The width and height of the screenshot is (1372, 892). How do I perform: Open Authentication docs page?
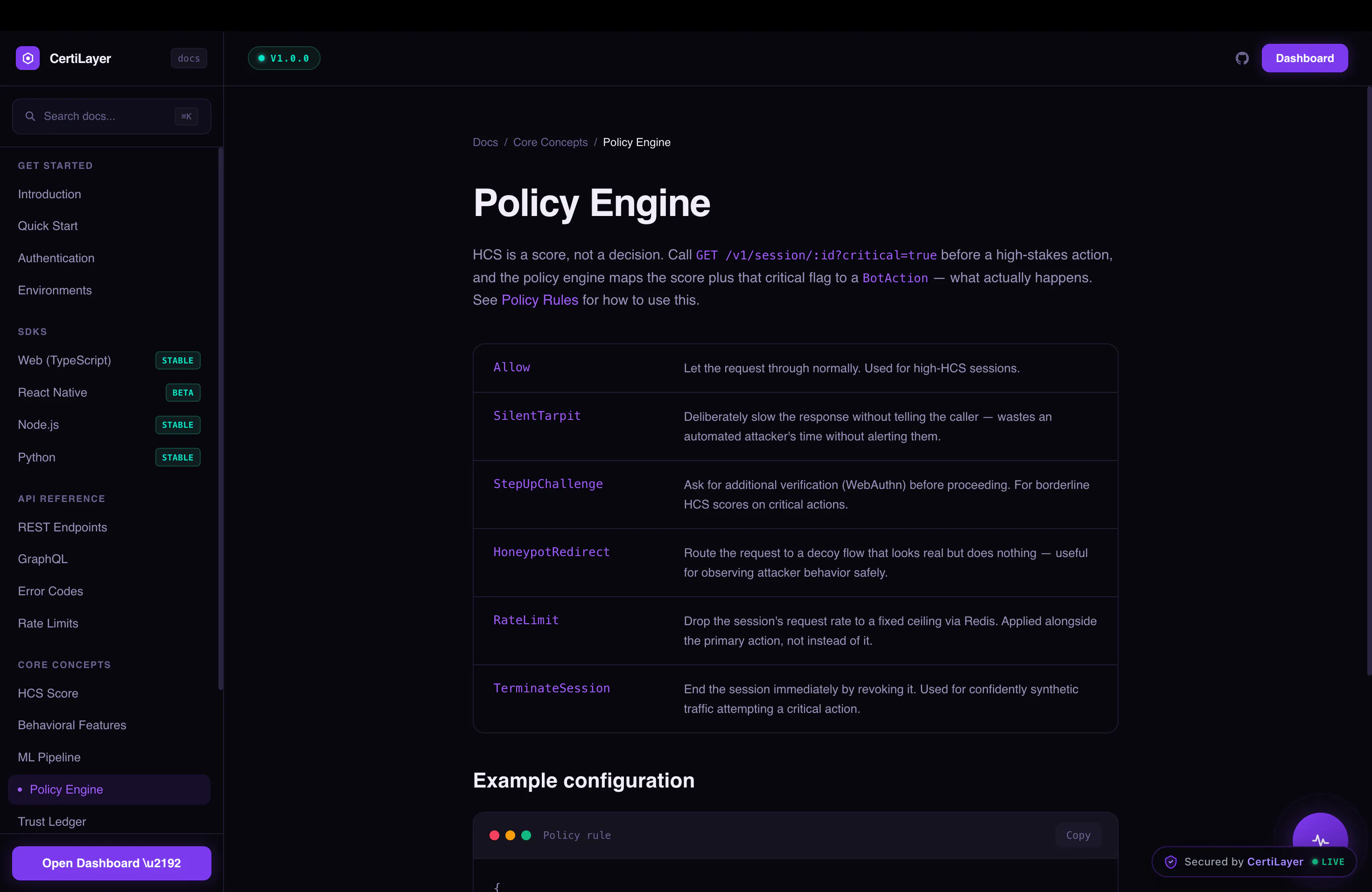[56, 258]
